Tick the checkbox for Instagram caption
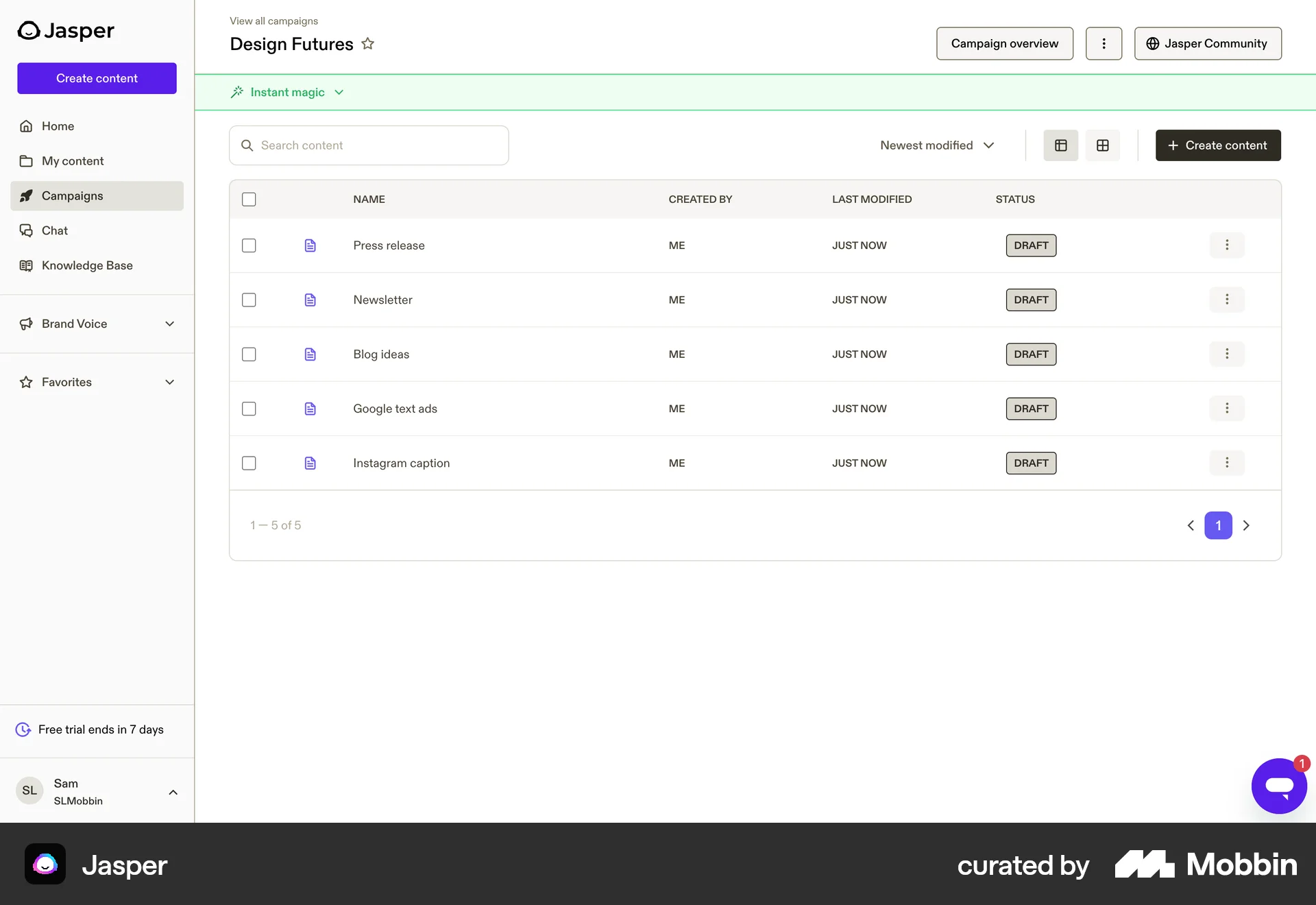Viewport: 1316px width, 905px height. pos(249,463)
